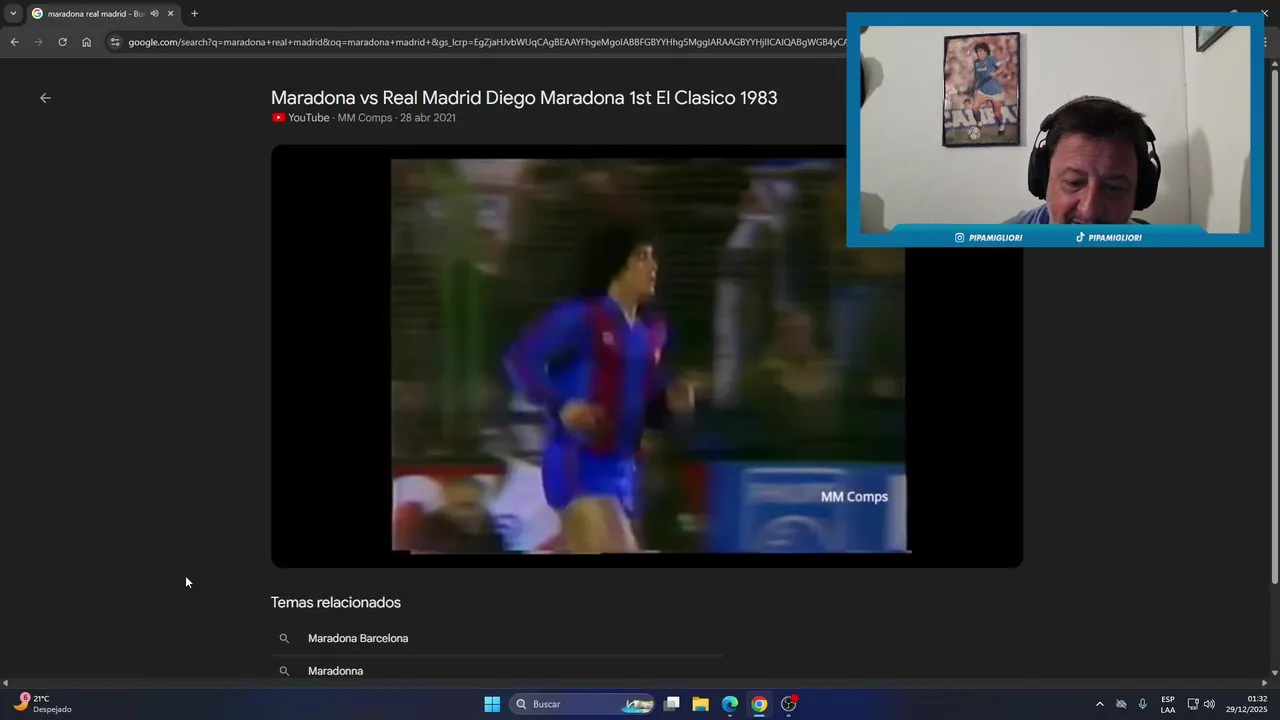Search related topic Maradonna

coord(335,671)
